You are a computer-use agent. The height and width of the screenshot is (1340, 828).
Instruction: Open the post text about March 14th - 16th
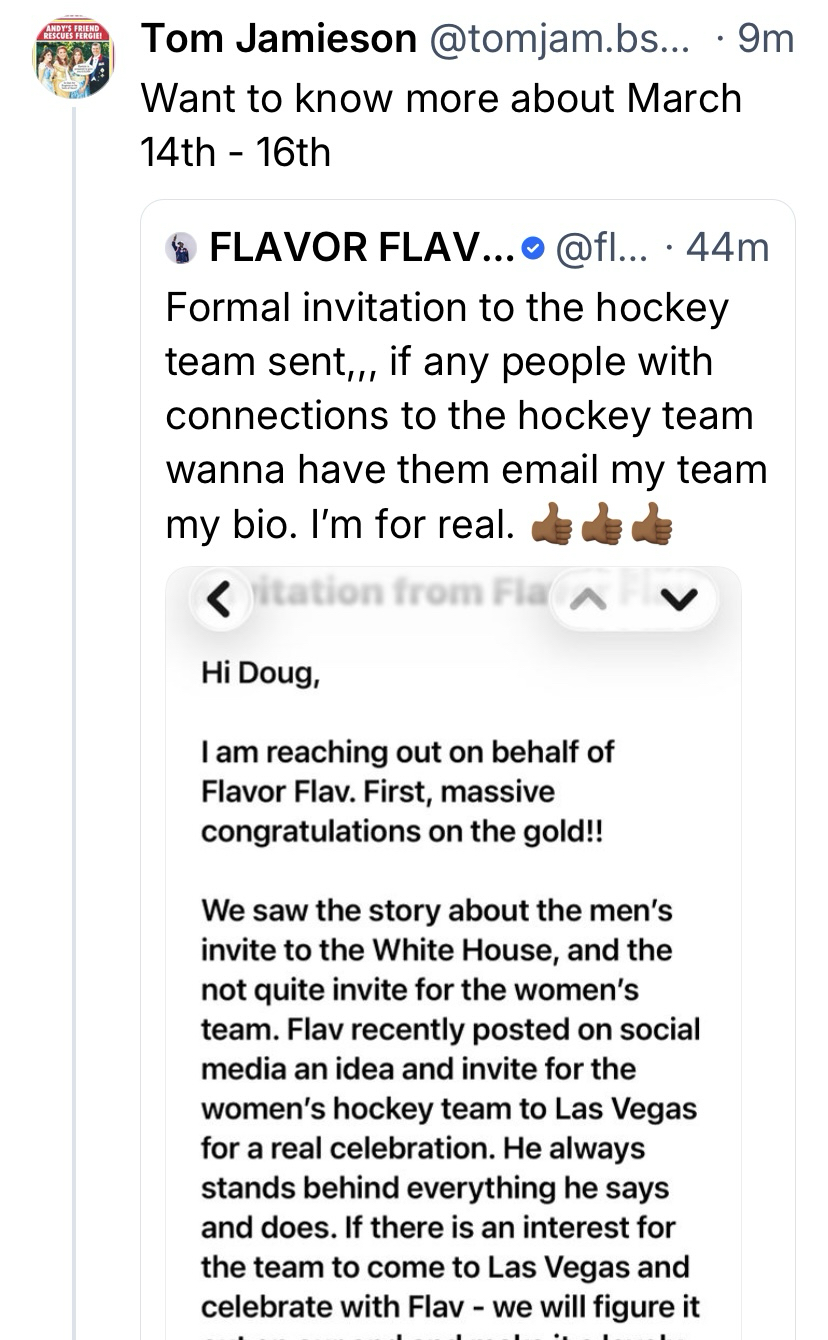point(440,125)
